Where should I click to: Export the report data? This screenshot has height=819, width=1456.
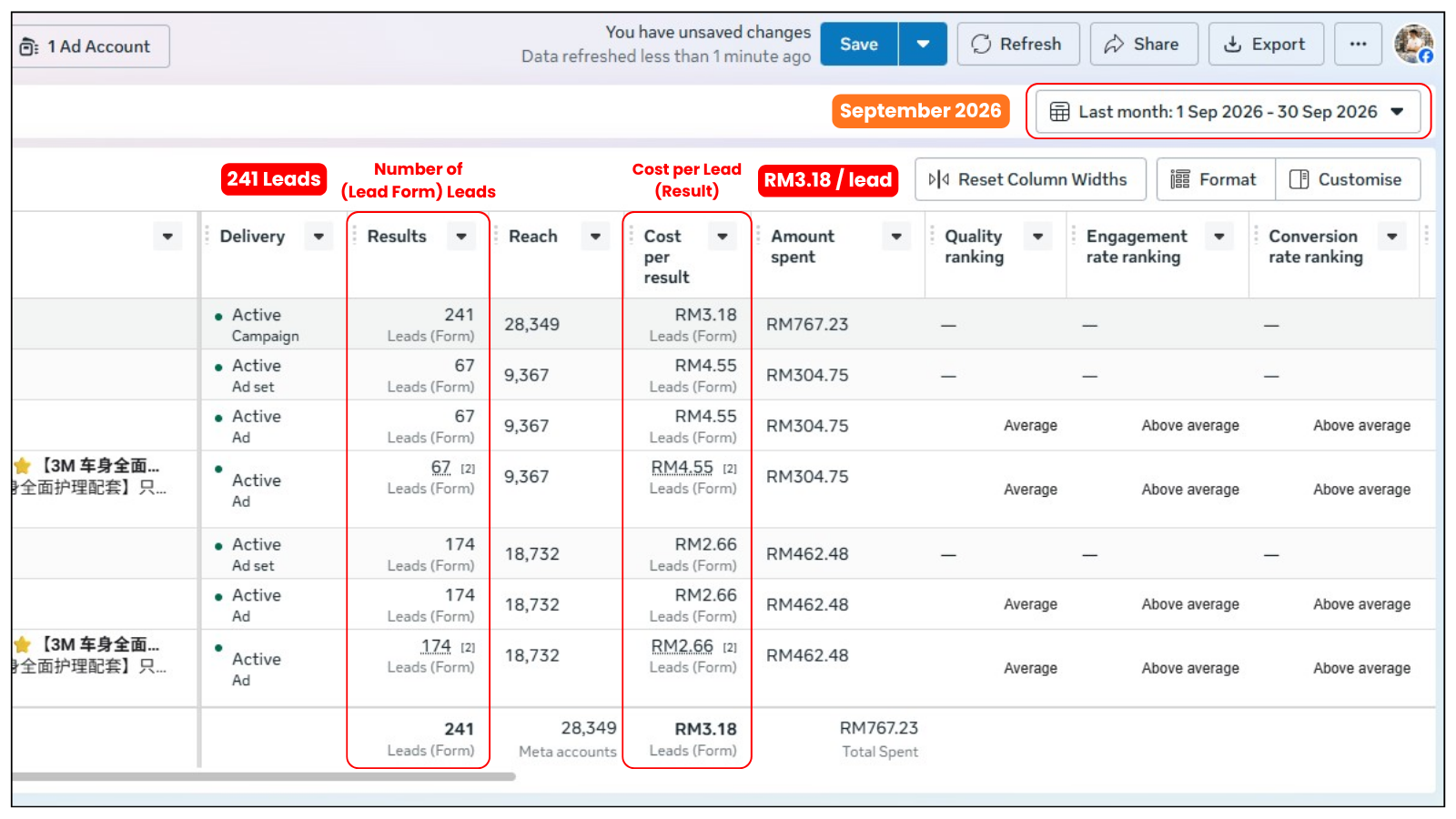point(1266,44)
